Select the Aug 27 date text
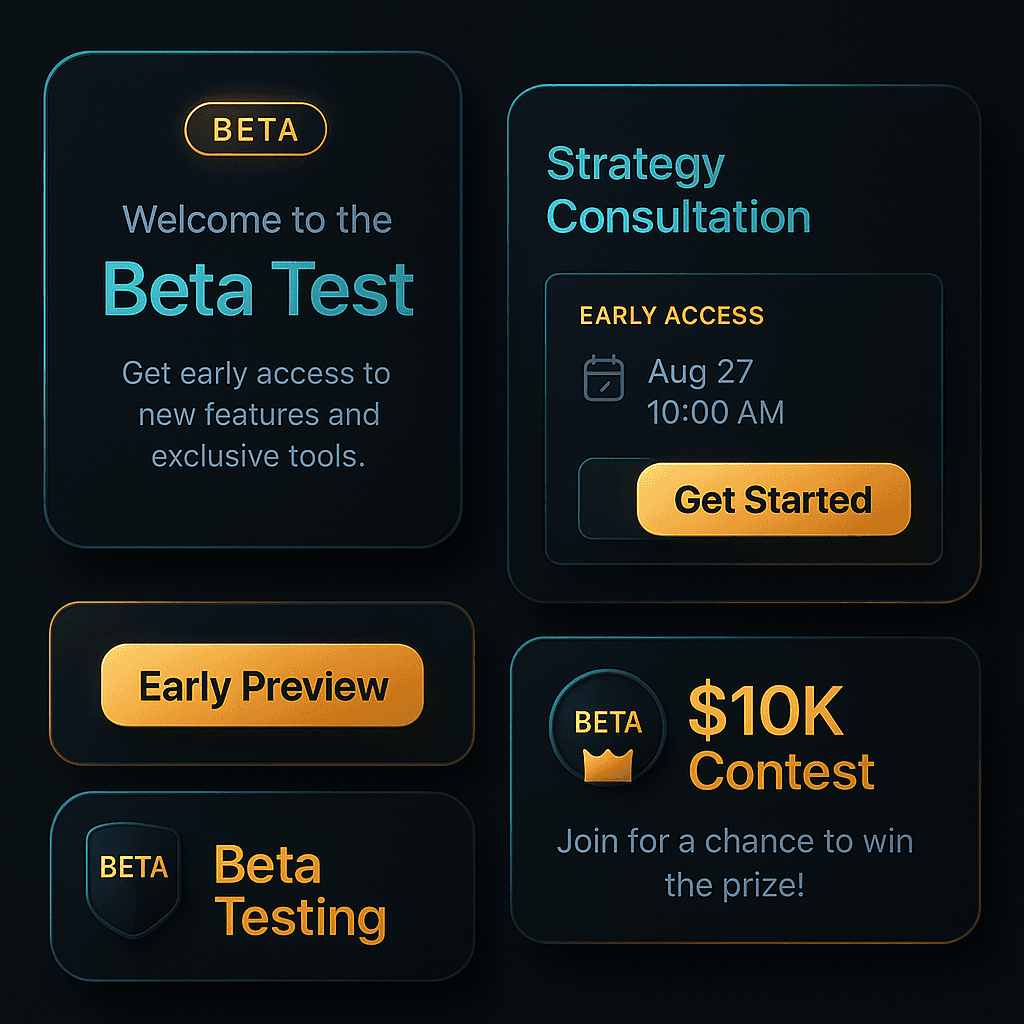1024x1024 pixels. 700,372
